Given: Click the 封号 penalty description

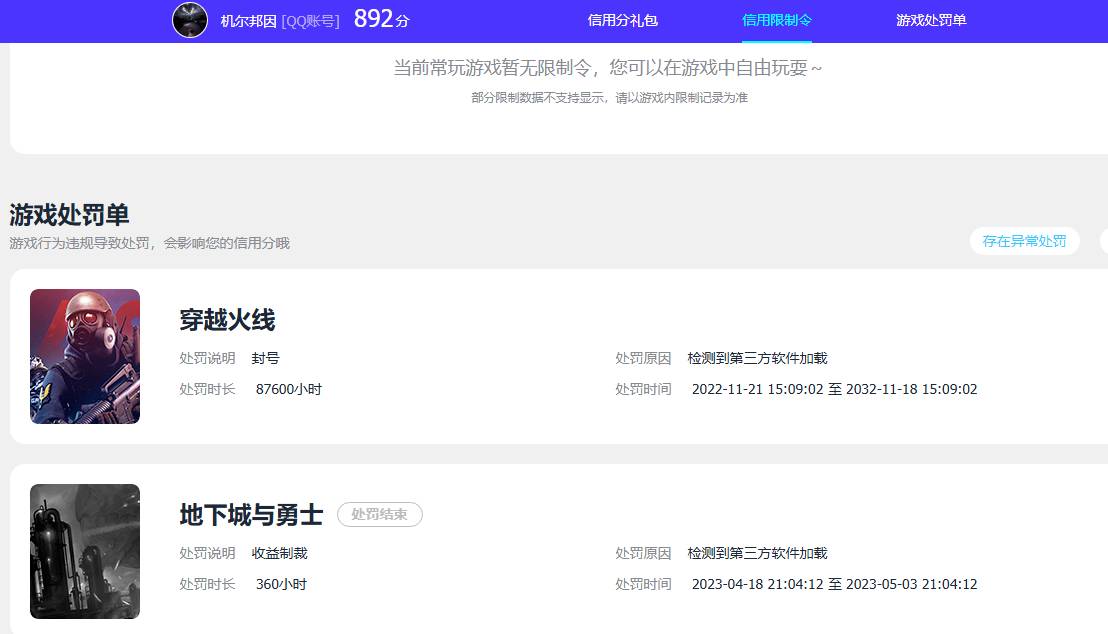Looking at the screenshot, I should tap(264, 358).
